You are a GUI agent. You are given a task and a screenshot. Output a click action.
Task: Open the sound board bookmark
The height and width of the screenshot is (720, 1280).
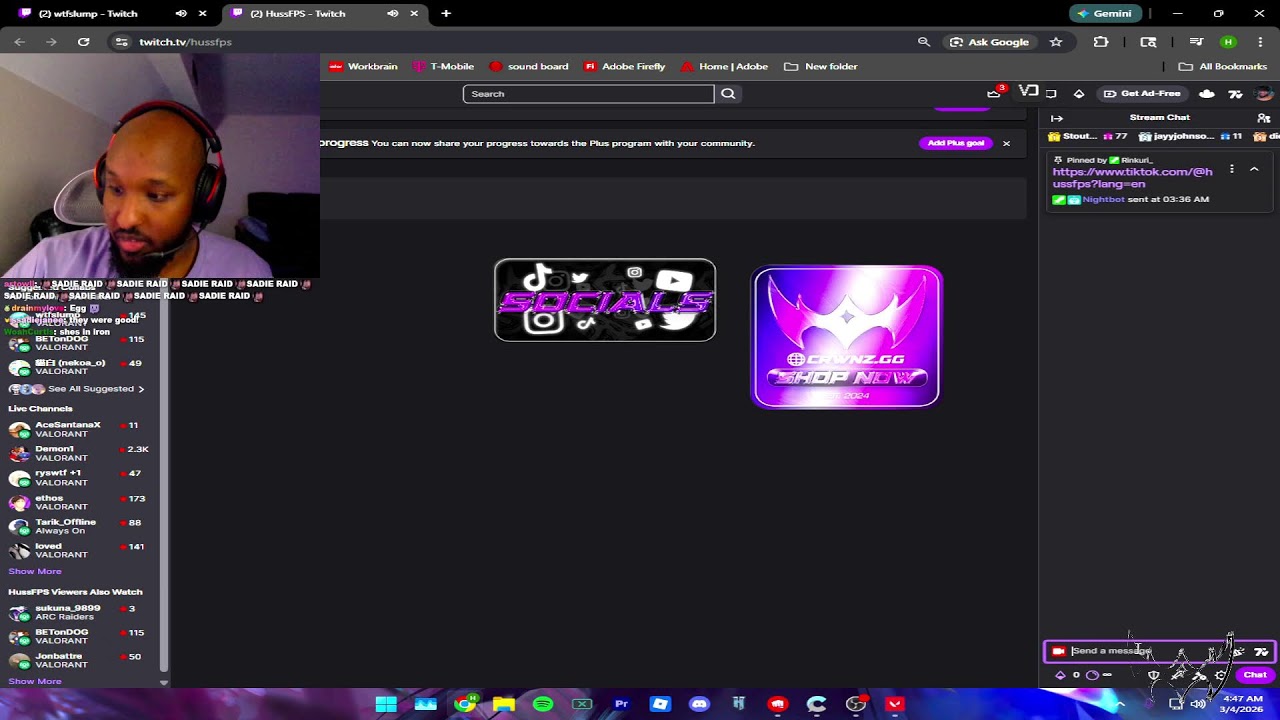(529, 67)
